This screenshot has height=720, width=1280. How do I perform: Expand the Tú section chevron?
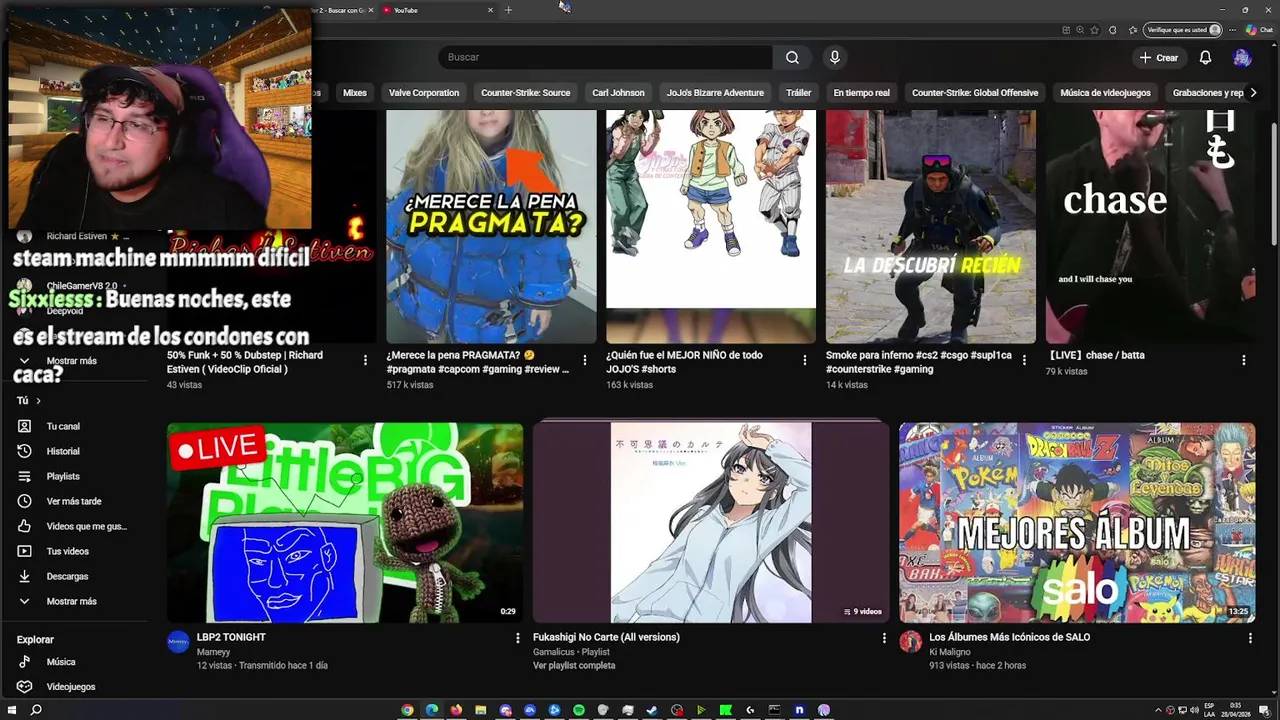point(38,401)
